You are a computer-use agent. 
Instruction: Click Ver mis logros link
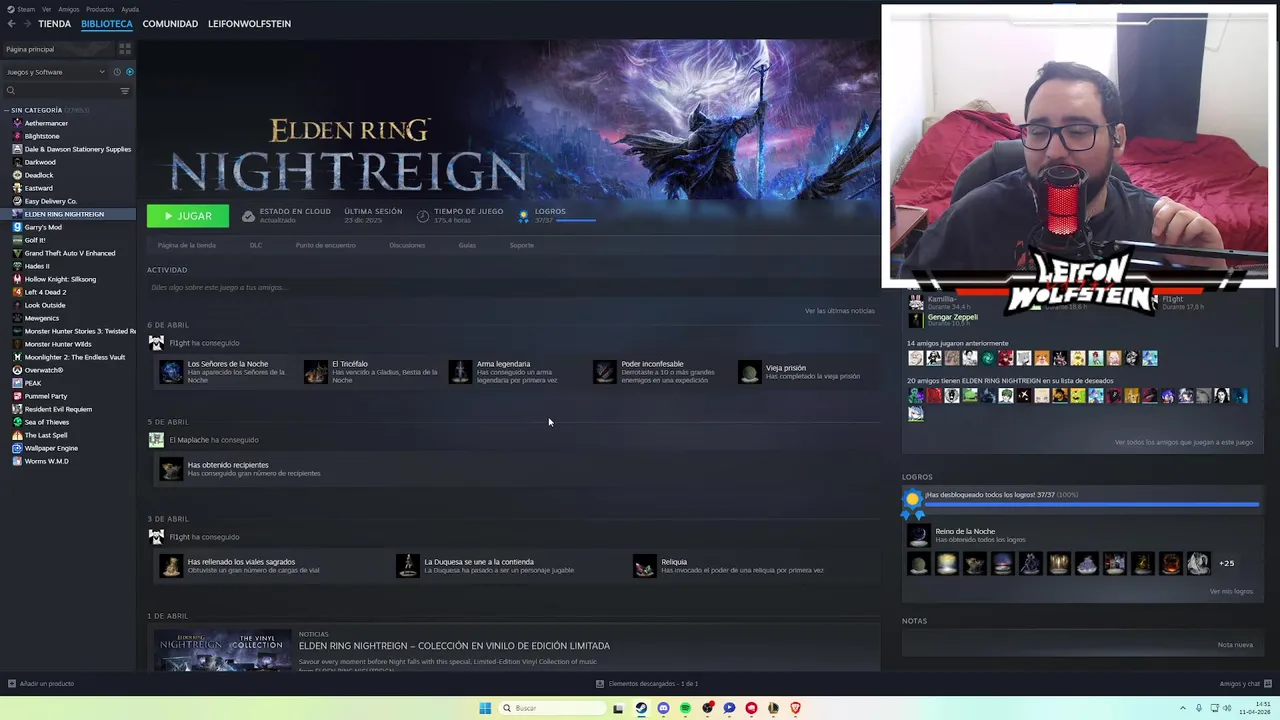click(1231, 591)
